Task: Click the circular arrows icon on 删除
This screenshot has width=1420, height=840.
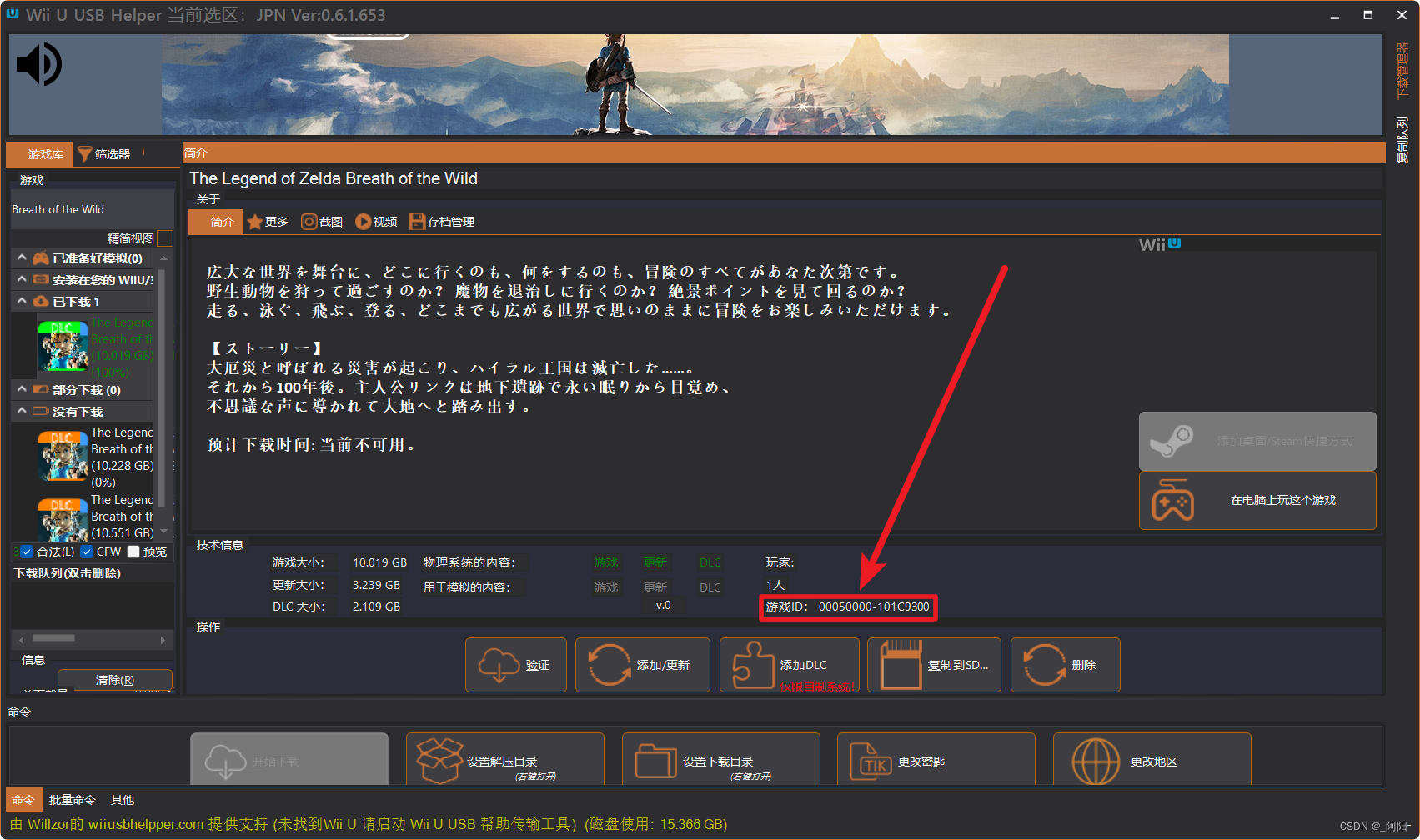Action: [x=1045, y=665]
